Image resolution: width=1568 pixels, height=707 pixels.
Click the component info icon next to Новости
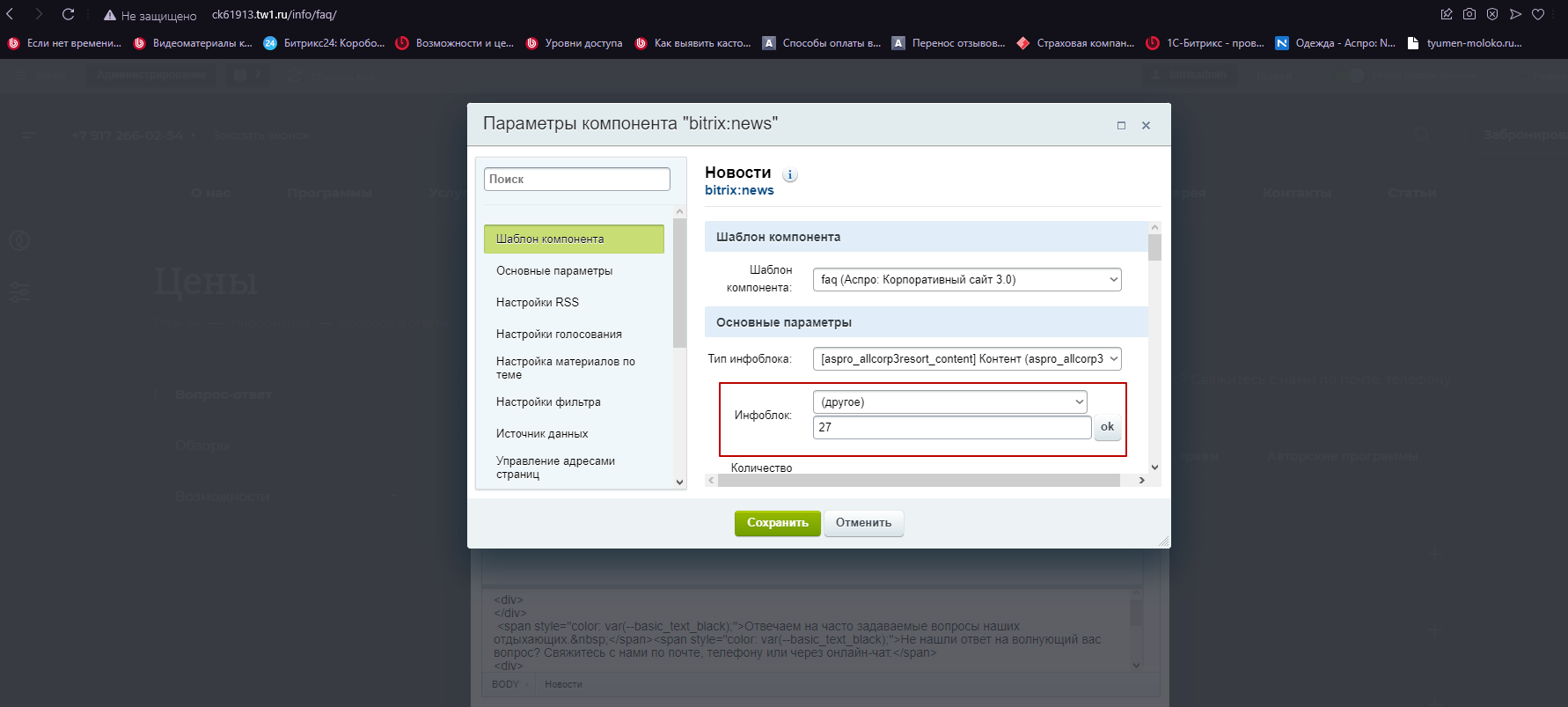point(790,174)
